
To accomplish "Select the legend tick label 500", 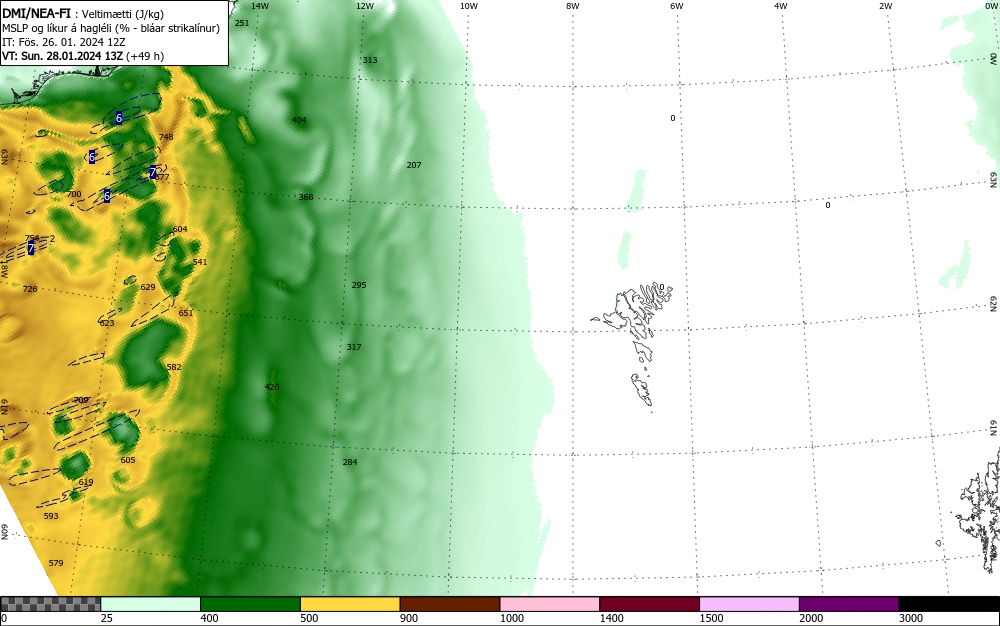I will [x=309, y=618].
